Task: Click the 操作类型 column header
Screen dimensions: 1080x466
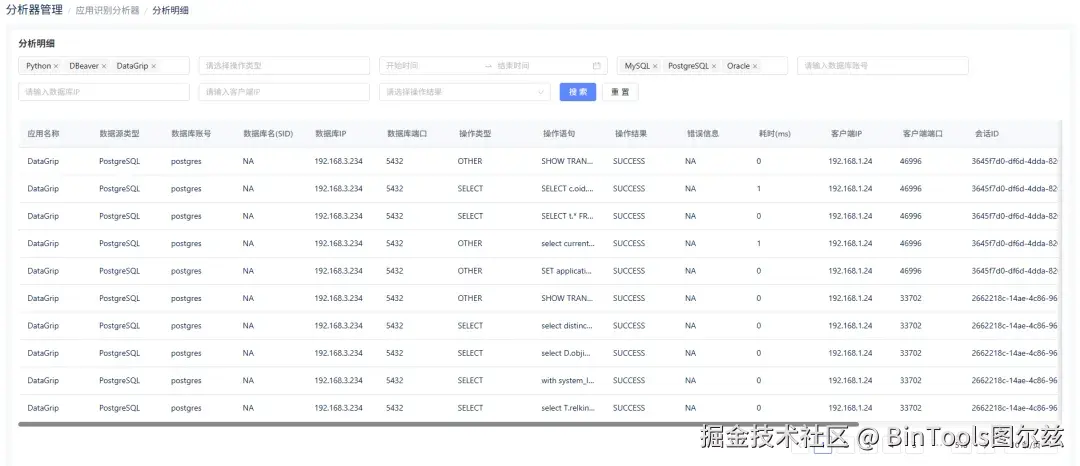Action: [x=475, y=134]
